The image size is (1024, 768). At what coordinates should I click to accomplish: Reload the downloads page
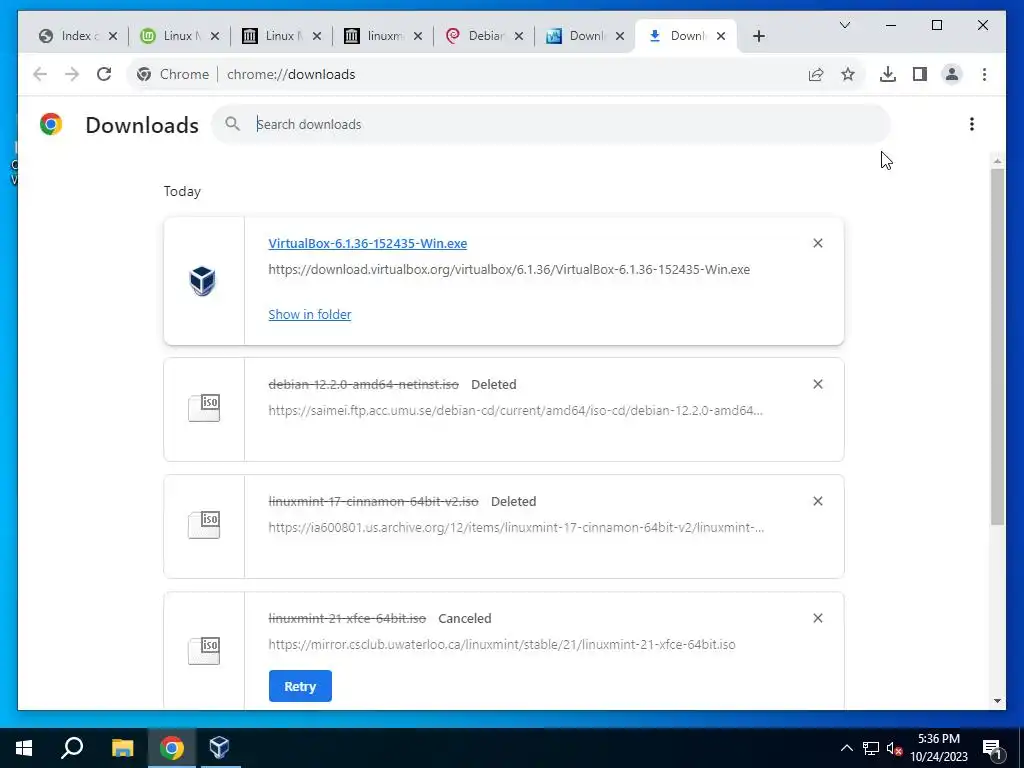coord(104,74)
